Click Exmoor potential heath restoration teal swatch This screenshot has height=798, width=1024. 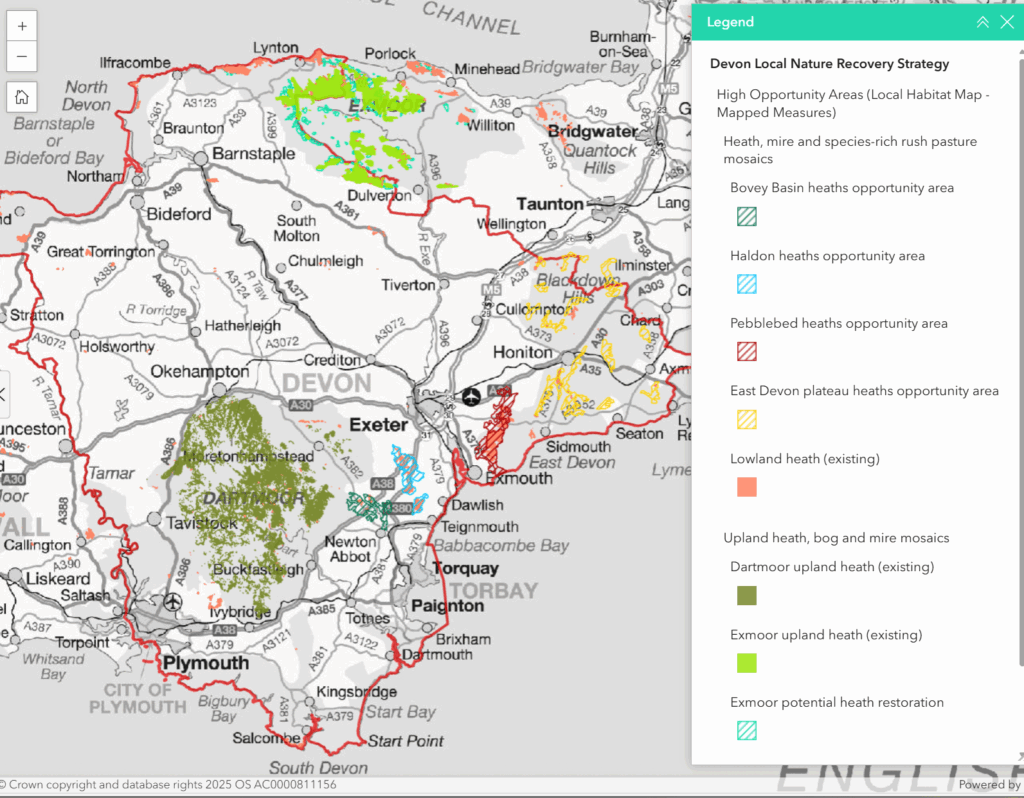click(x=747, y=731)
